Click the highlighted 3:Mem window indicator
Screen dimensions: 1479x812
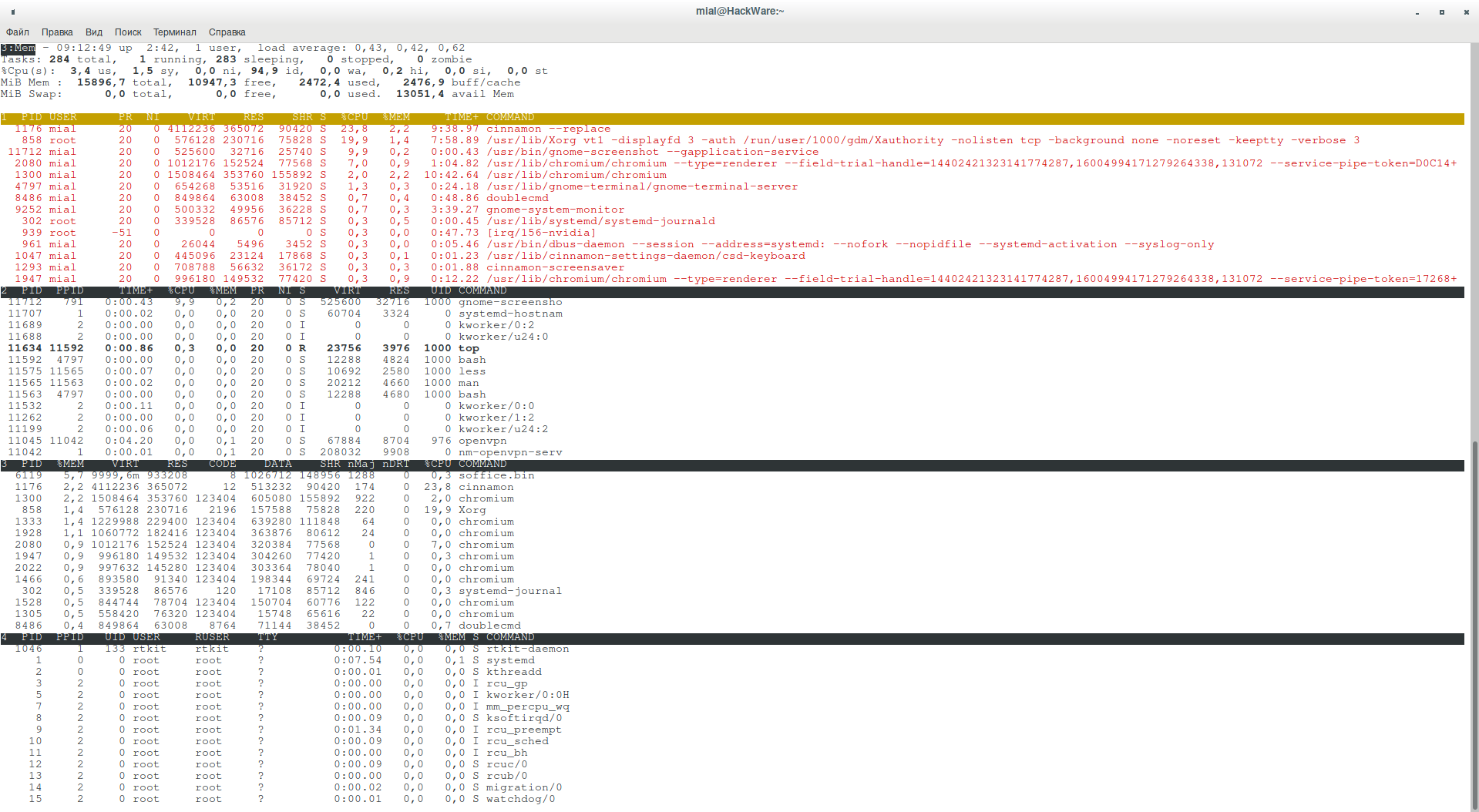[18, 48]
